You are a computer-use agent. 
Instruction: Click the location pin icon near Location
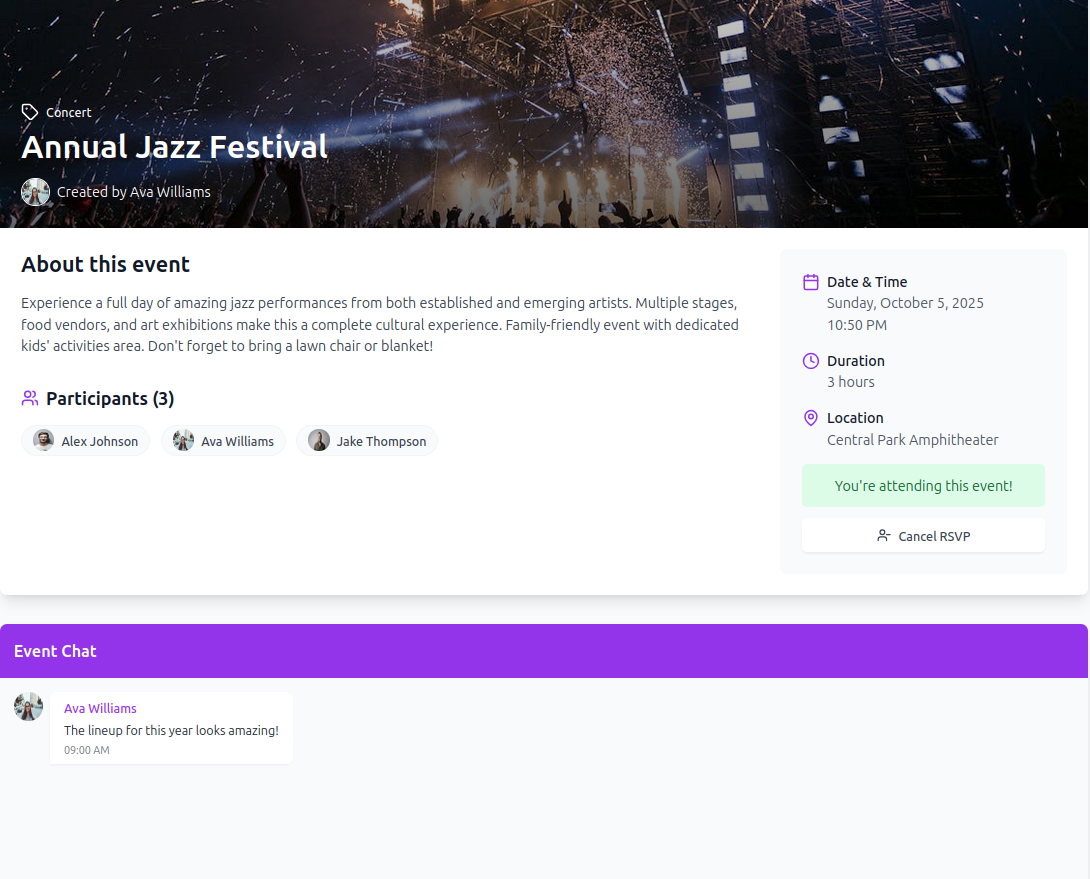click(811, 418)
